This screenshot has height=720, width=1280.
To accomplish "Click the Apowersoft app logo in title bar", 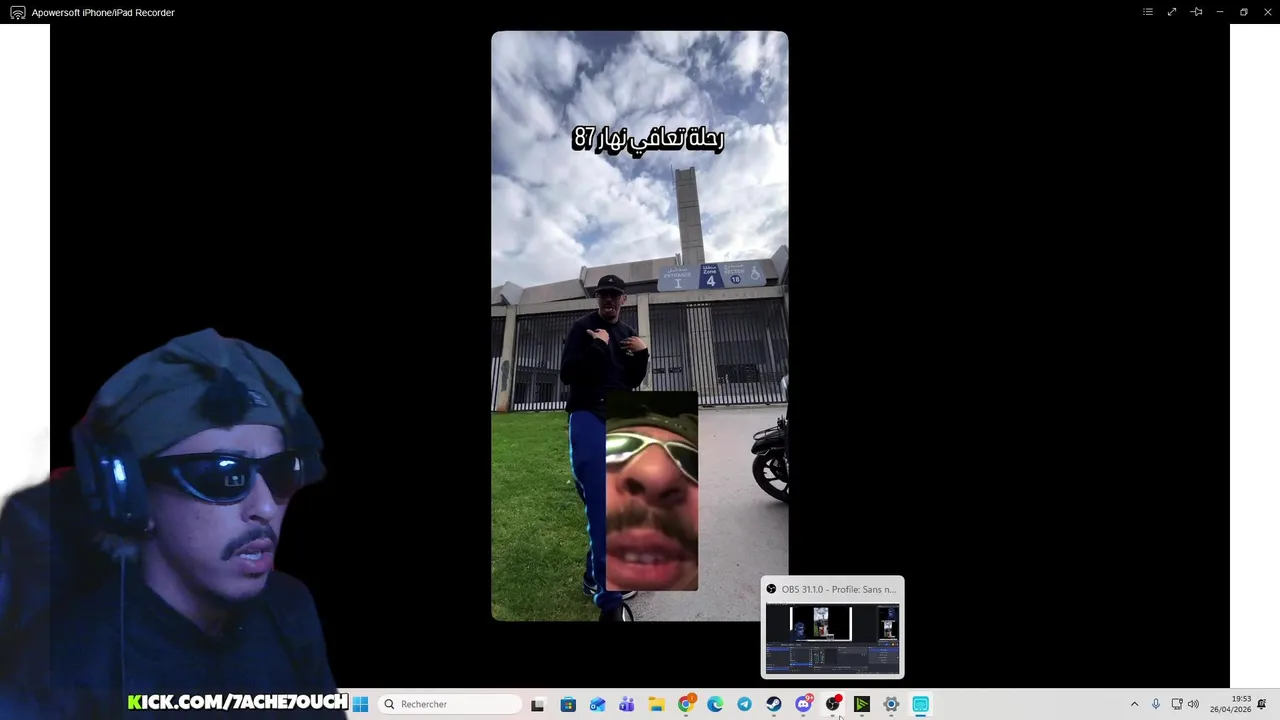I will [17, 12].
